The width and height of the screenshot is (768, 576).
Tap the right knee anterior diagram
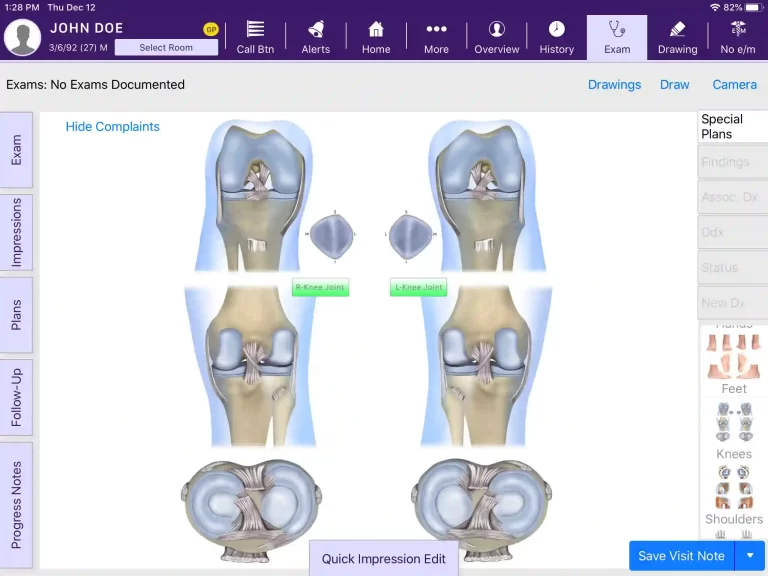[x=255, y=196]
